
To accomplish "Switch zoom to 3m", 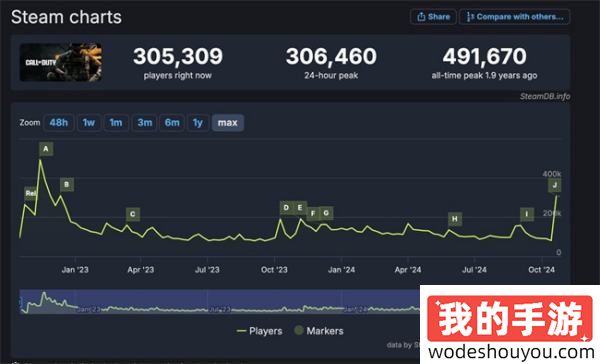I will point(145,123).
